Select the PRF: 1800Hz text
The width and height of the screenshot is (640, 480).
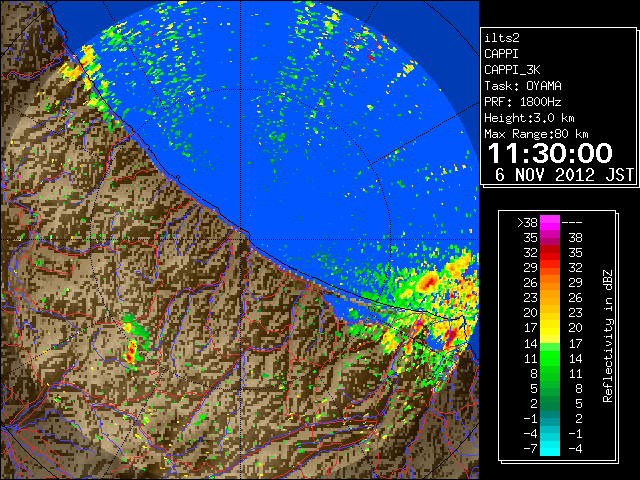523,102
